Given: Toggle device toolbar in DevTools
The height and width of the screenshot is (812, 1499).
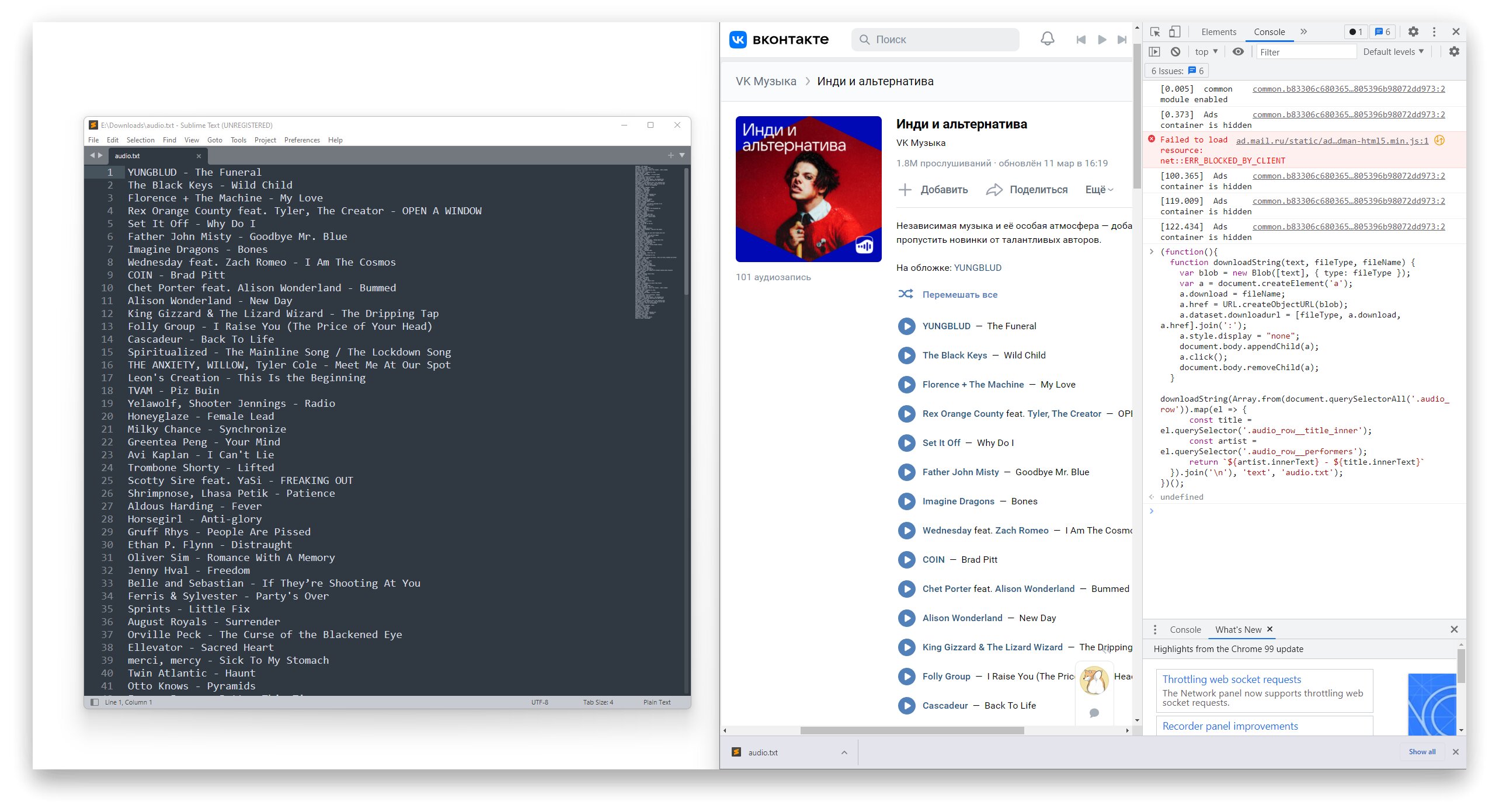Looking at the screenshot, I should pos(1175,32).
